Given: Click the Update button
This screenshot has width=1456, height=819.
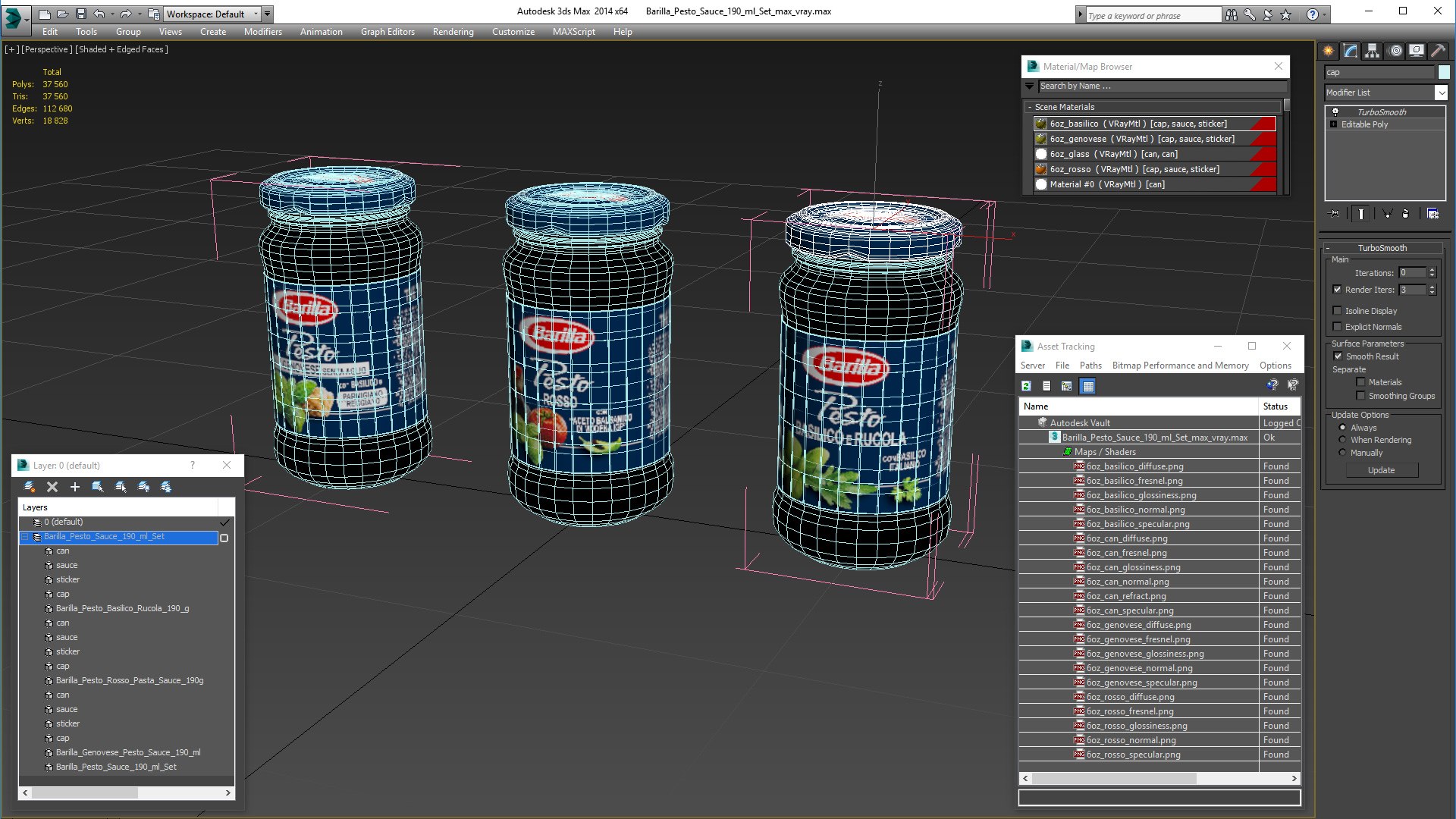Looking at the screenshot, I should point(1381,470).
